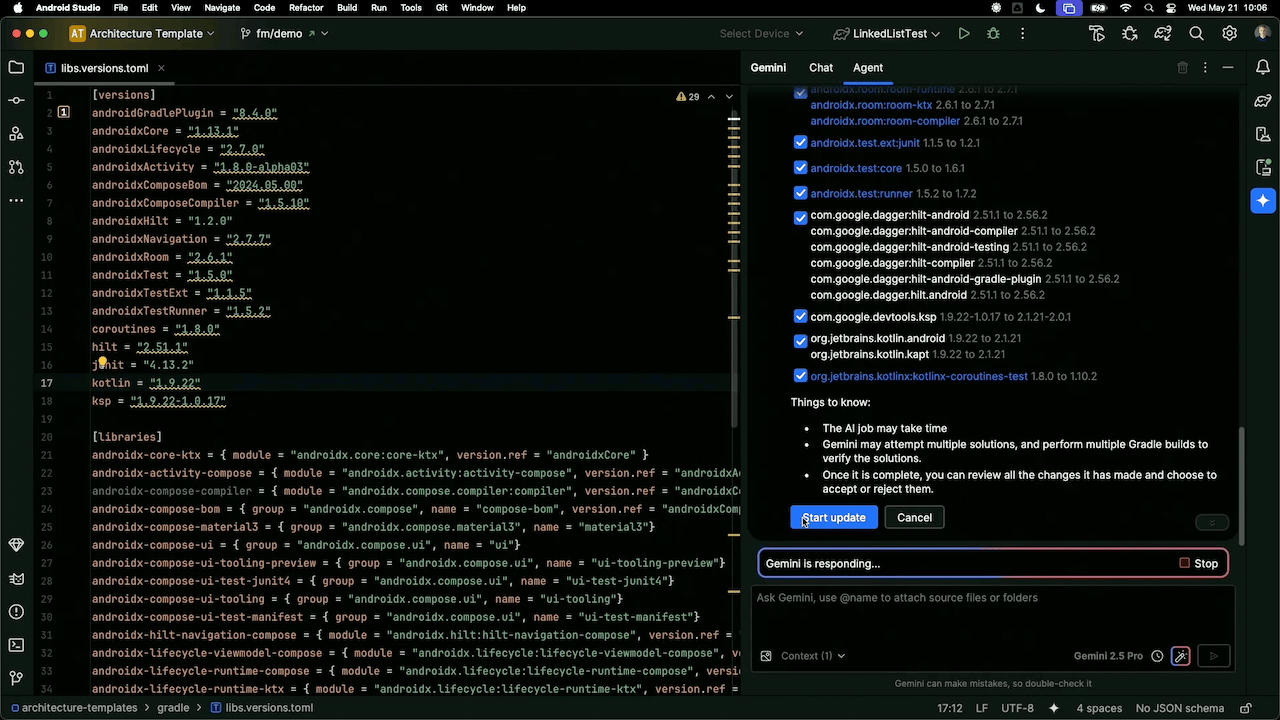Image resolution: width=1280 pixels, height=720 pixels.
Task: Open the Commit tool window icon
Action: coord(16,101)
